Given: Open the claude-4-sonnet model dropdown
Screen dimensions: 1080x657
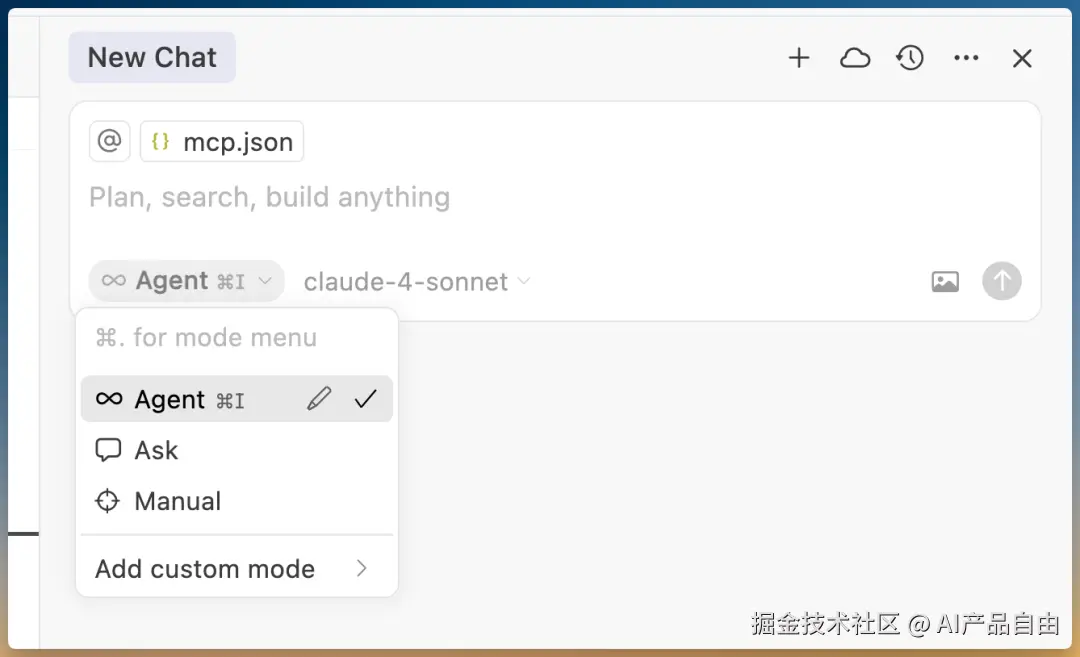Looking at the screenshot, I should (416, 282).
